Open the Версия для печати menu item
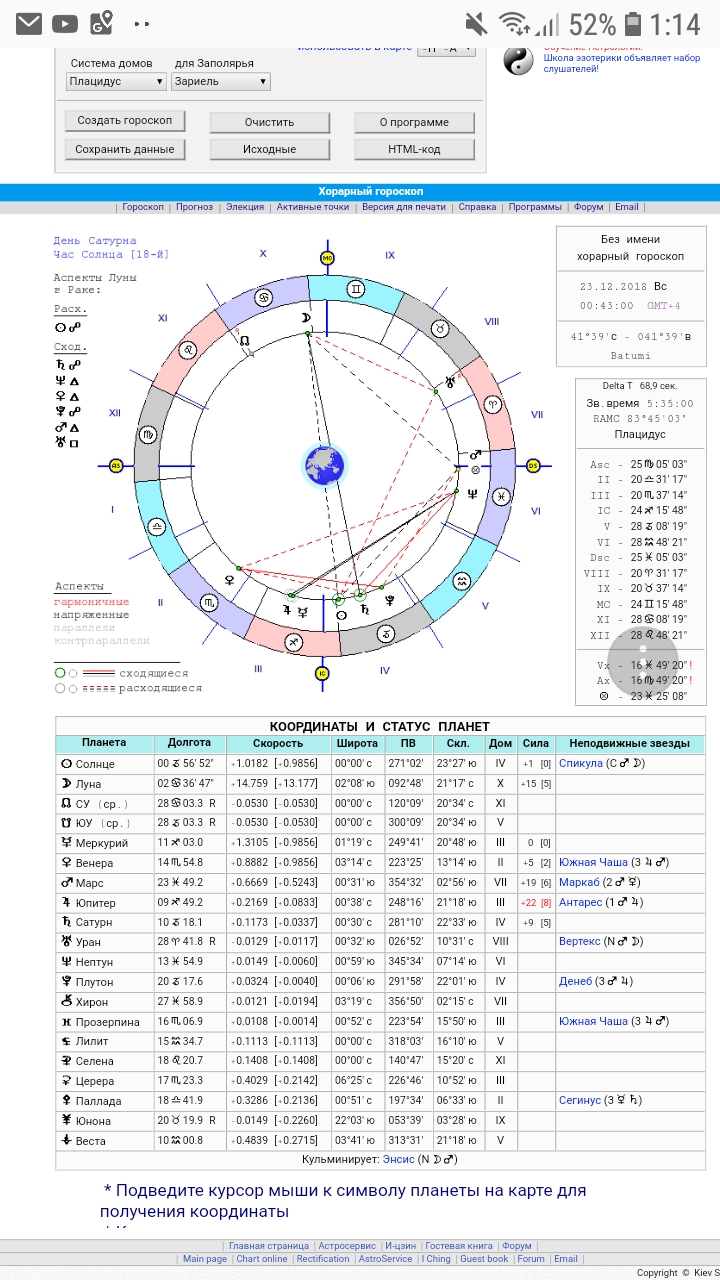 pos(404,207)
